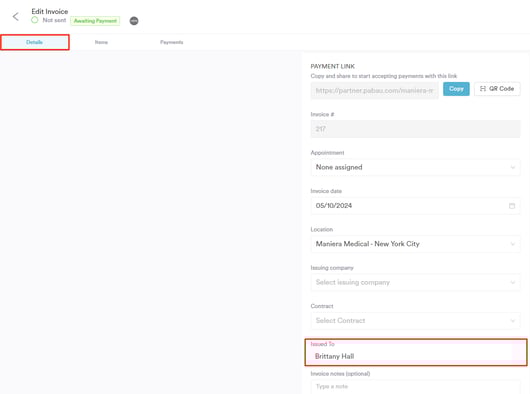
Task: Open the calendar icon in Invoice date
Action: pyautogui.click(x=512, y=206)
